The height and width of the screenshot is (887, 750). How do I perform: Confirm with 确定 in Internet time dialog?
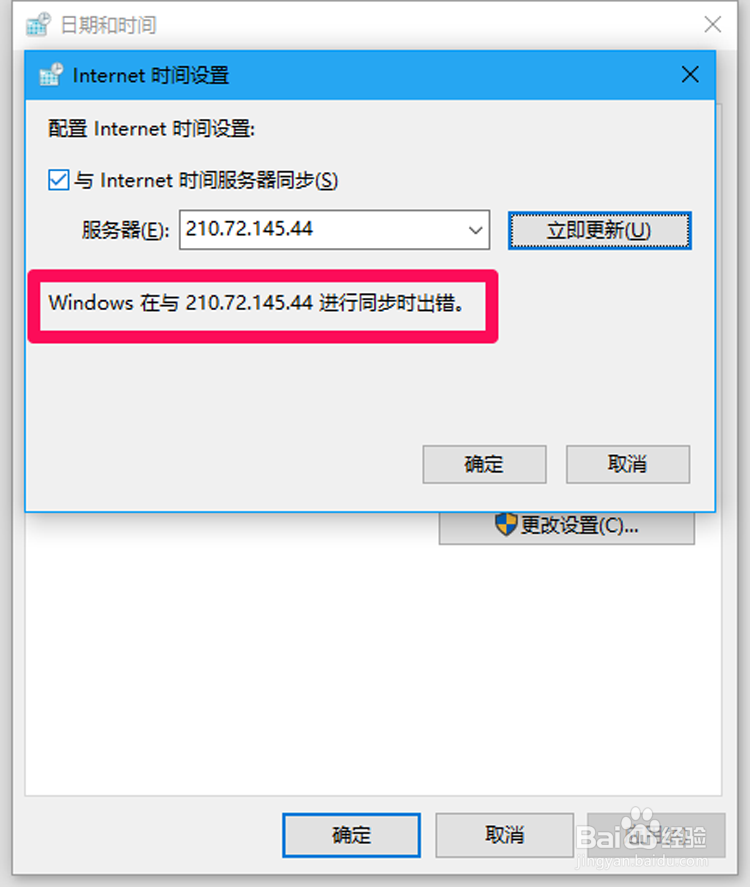click(x=484, y=464)
